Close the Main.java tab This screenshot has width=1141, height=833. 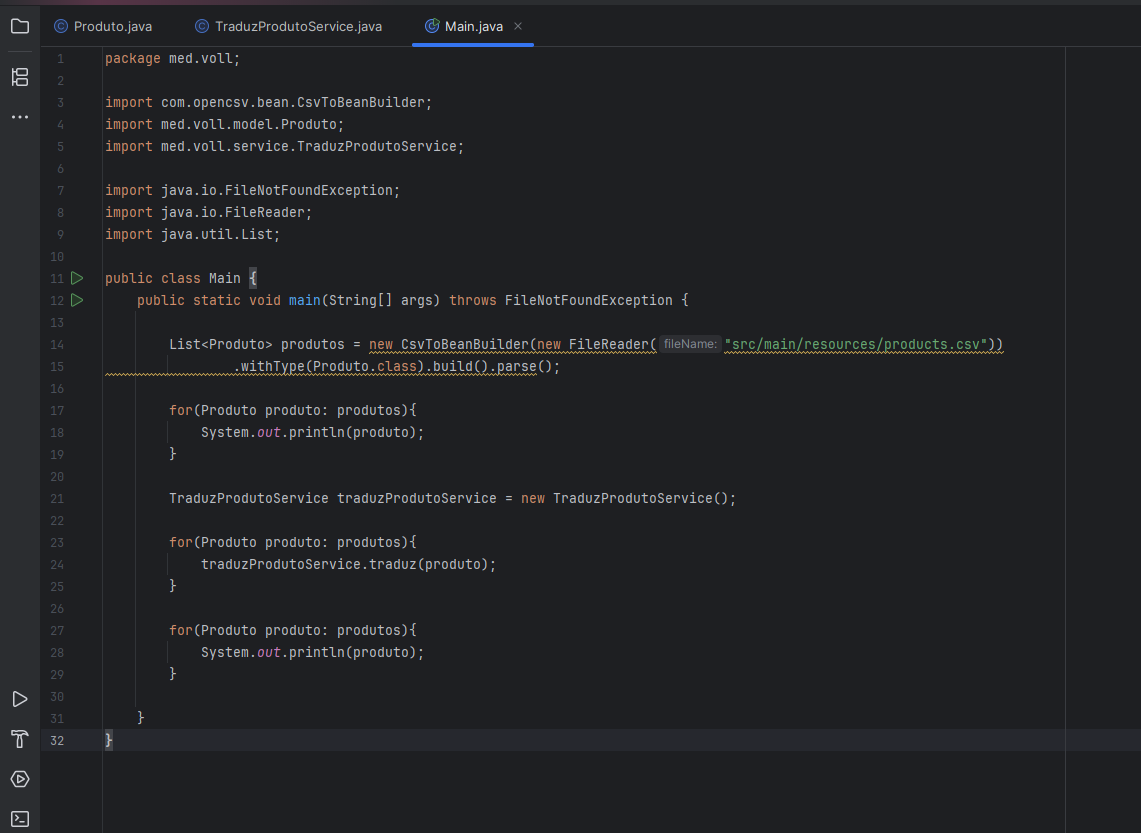[x=518, y=26]
